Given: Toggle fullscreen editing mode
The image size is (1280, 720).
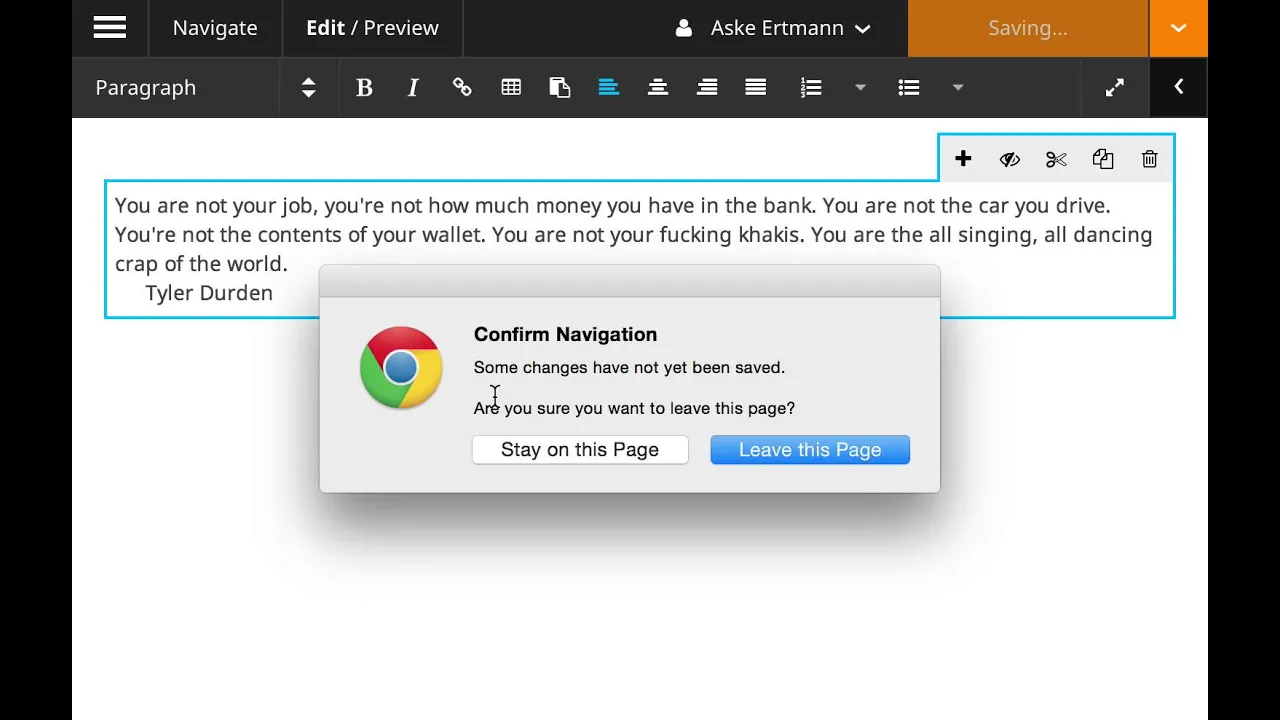Looking at the screenshot, I should [1115, 88].
